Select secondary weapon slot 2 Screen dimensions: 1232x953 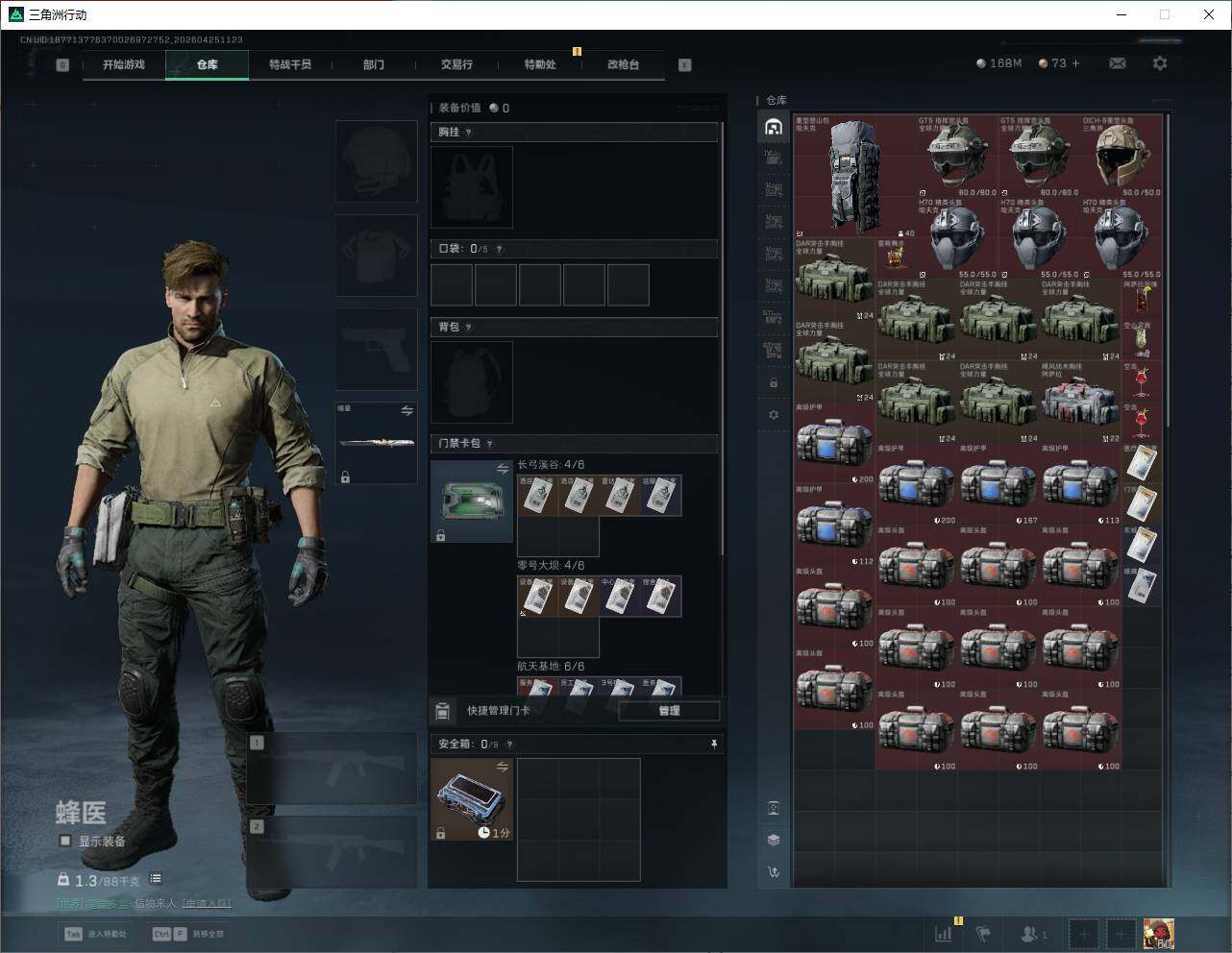coord(333,853)
